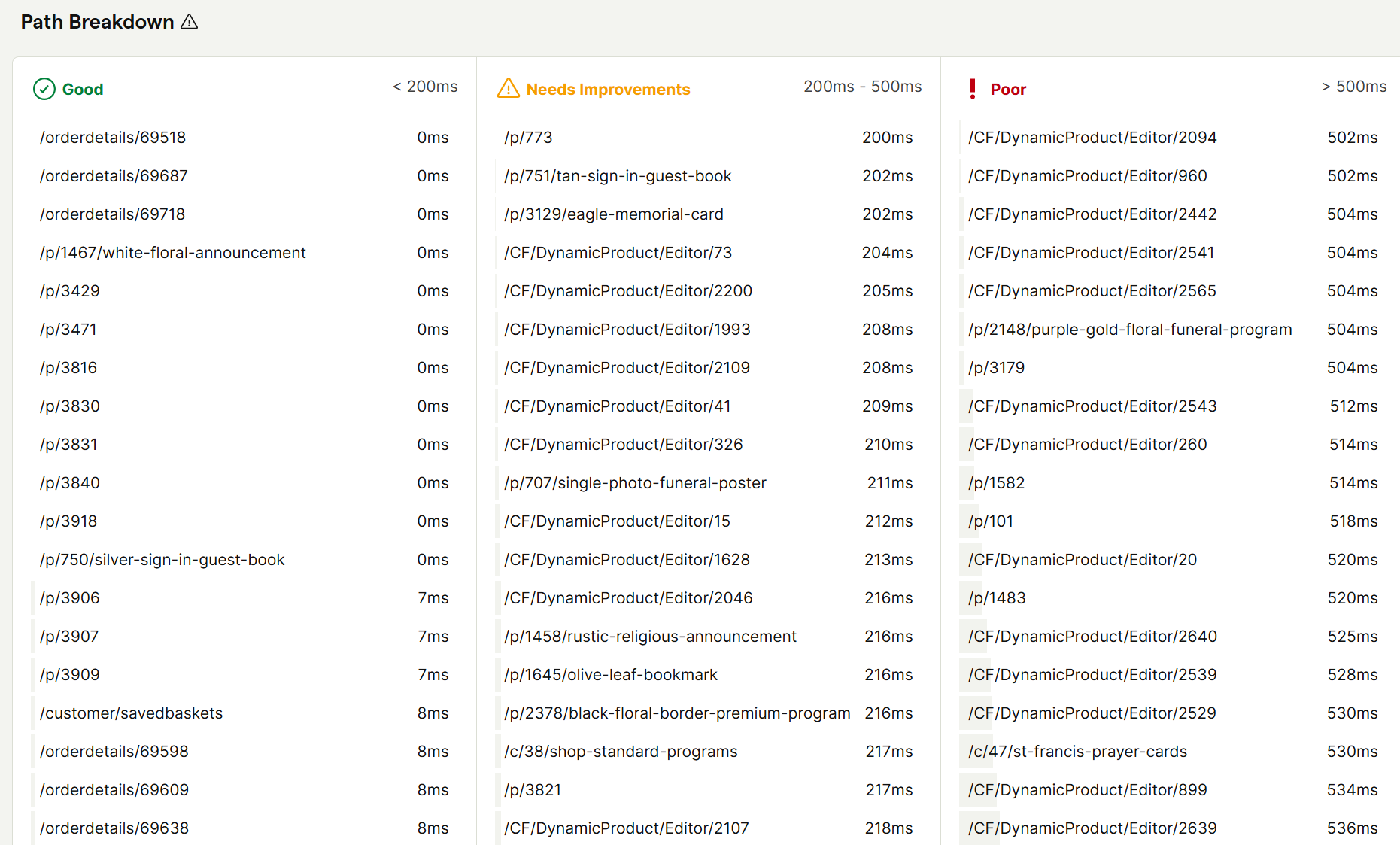Open /p/751/tan-sign-in-guest-book path
The image size is (1400, 845).
pos(618,176)
